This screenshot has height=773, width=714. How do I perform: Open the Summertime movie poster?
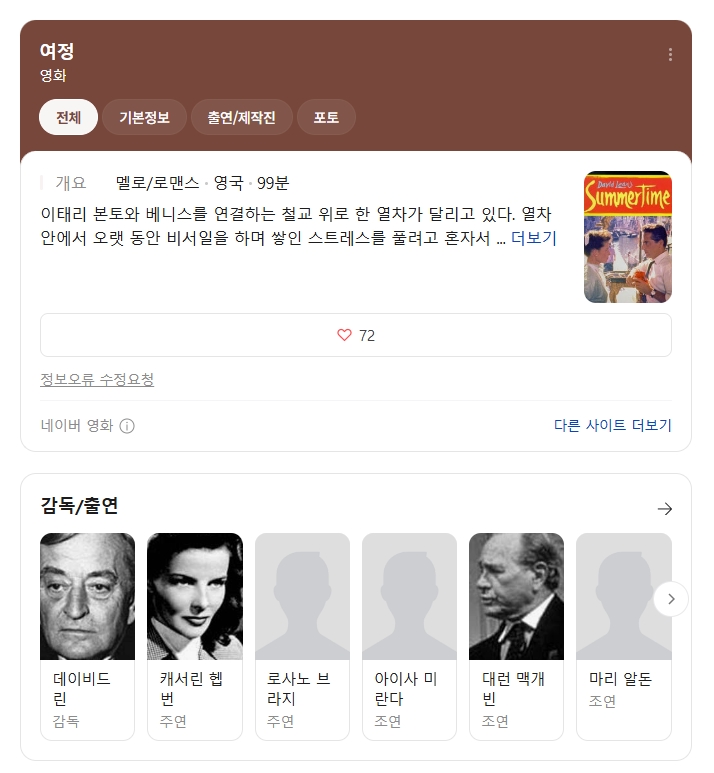pos(628,237)
